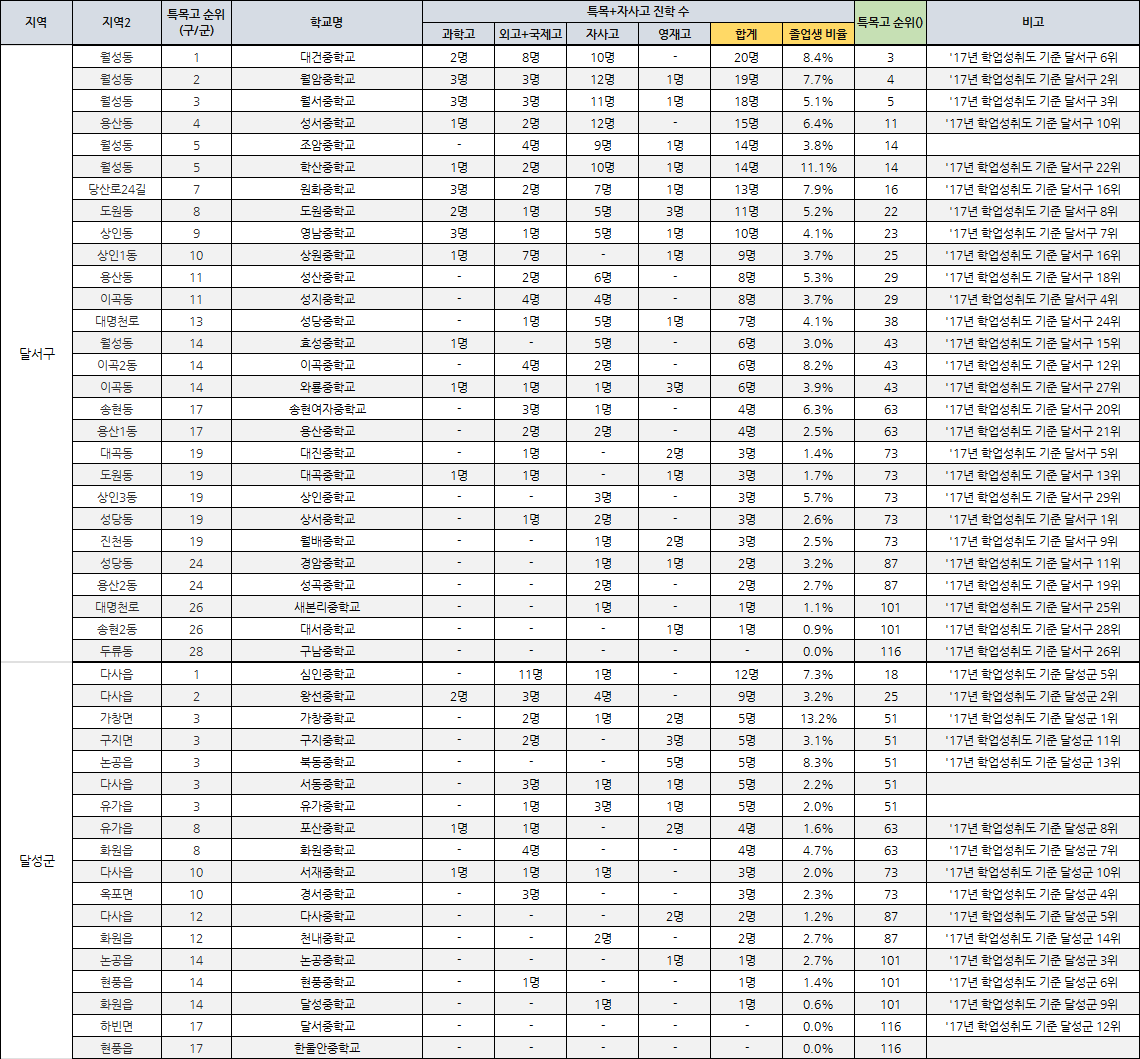The image size is (1140, 1059).
Task: Select the 옥포면 area cell
Action: (x=116, y=894)
